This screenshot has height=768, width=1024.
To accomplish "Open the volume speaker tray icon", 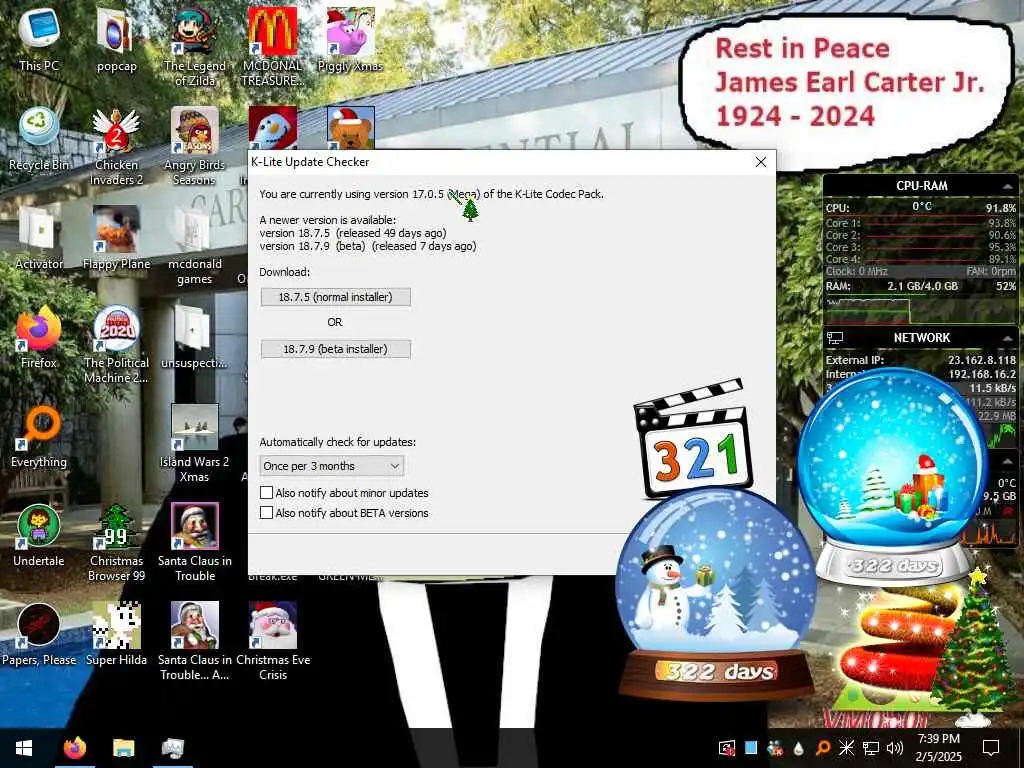I will coord(895,748).
